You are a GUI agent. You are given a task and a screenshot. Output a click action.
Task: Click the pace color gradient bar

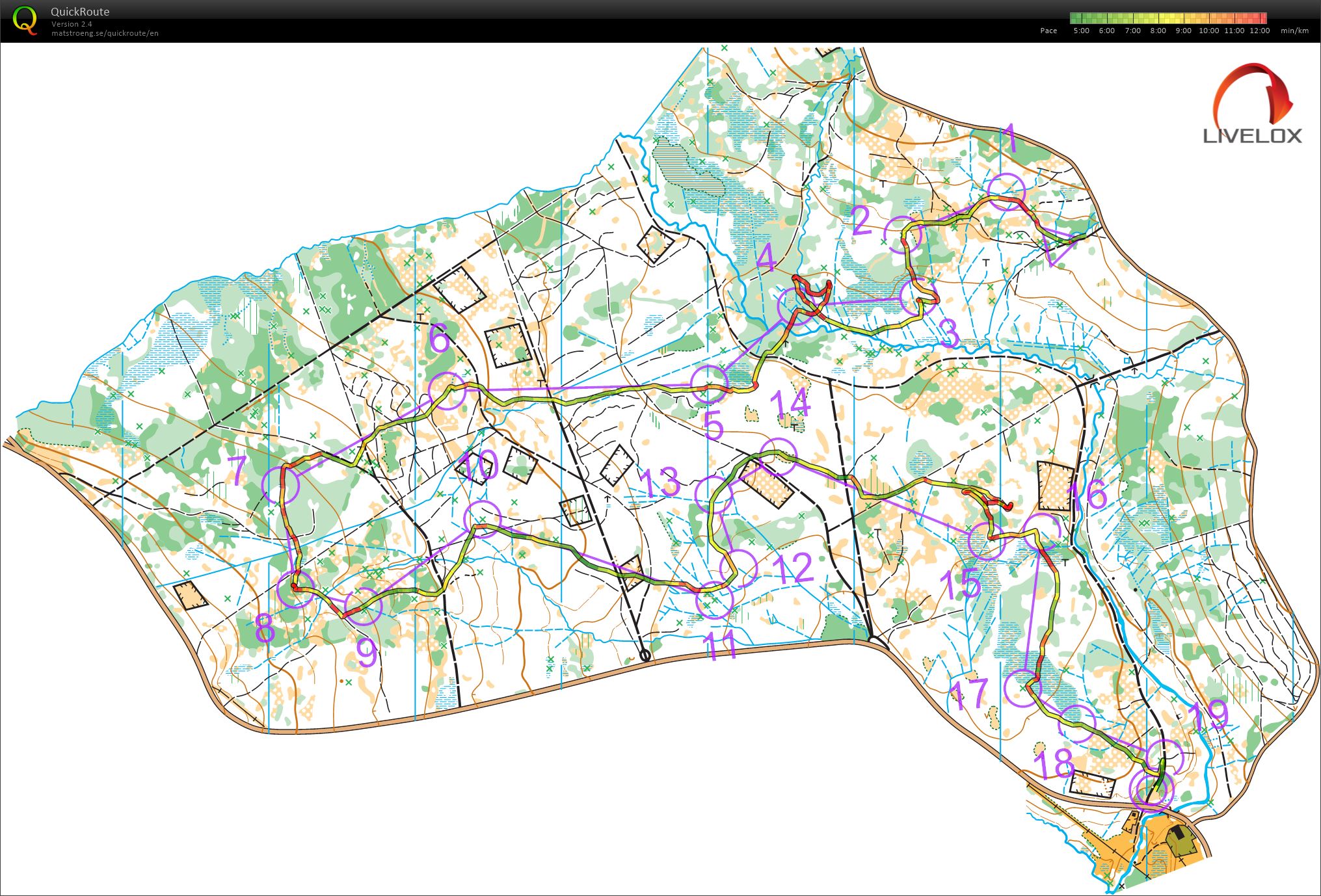click(1168, 18)
